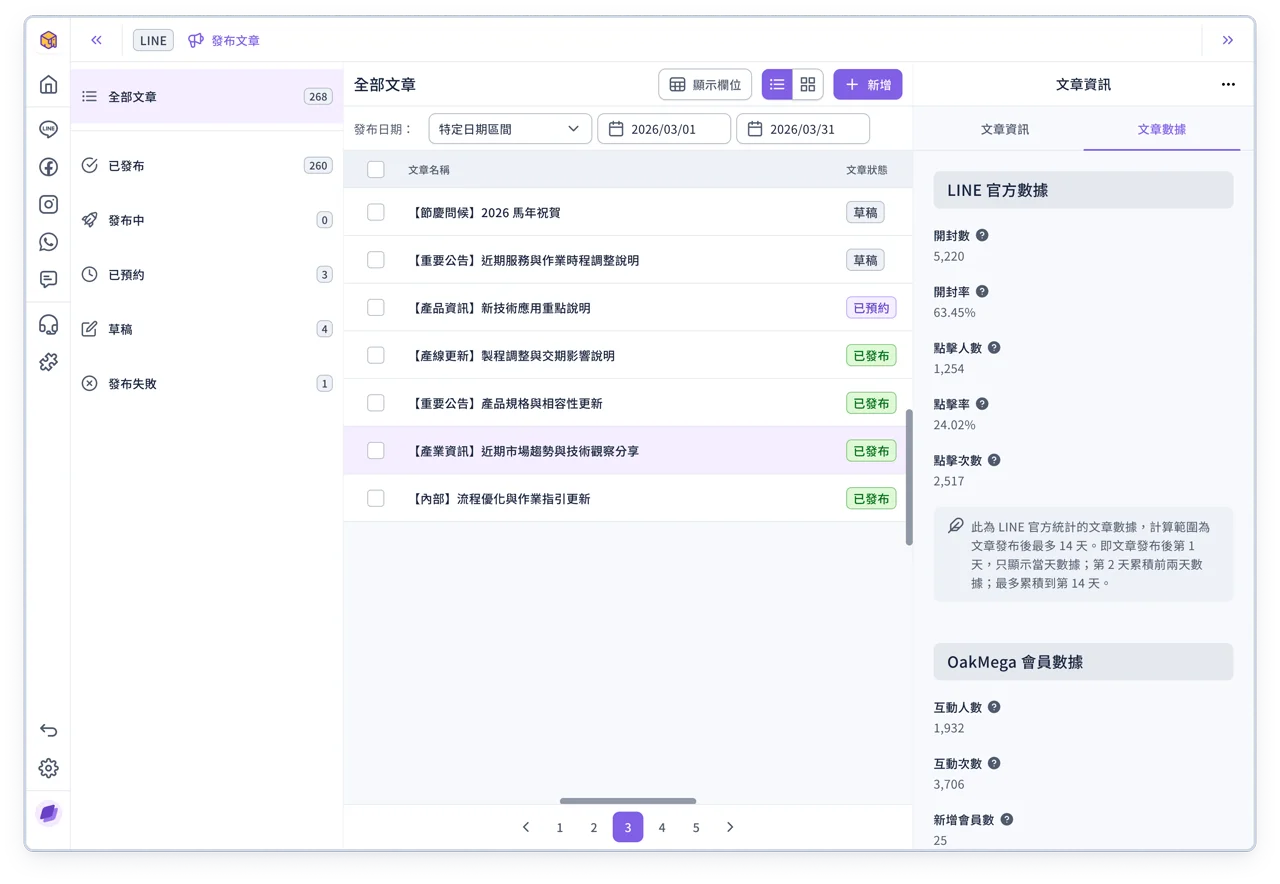Viewport: 1280px width, 884px height.
Task: Go to the previous page arrow
Action: [526, 827]
